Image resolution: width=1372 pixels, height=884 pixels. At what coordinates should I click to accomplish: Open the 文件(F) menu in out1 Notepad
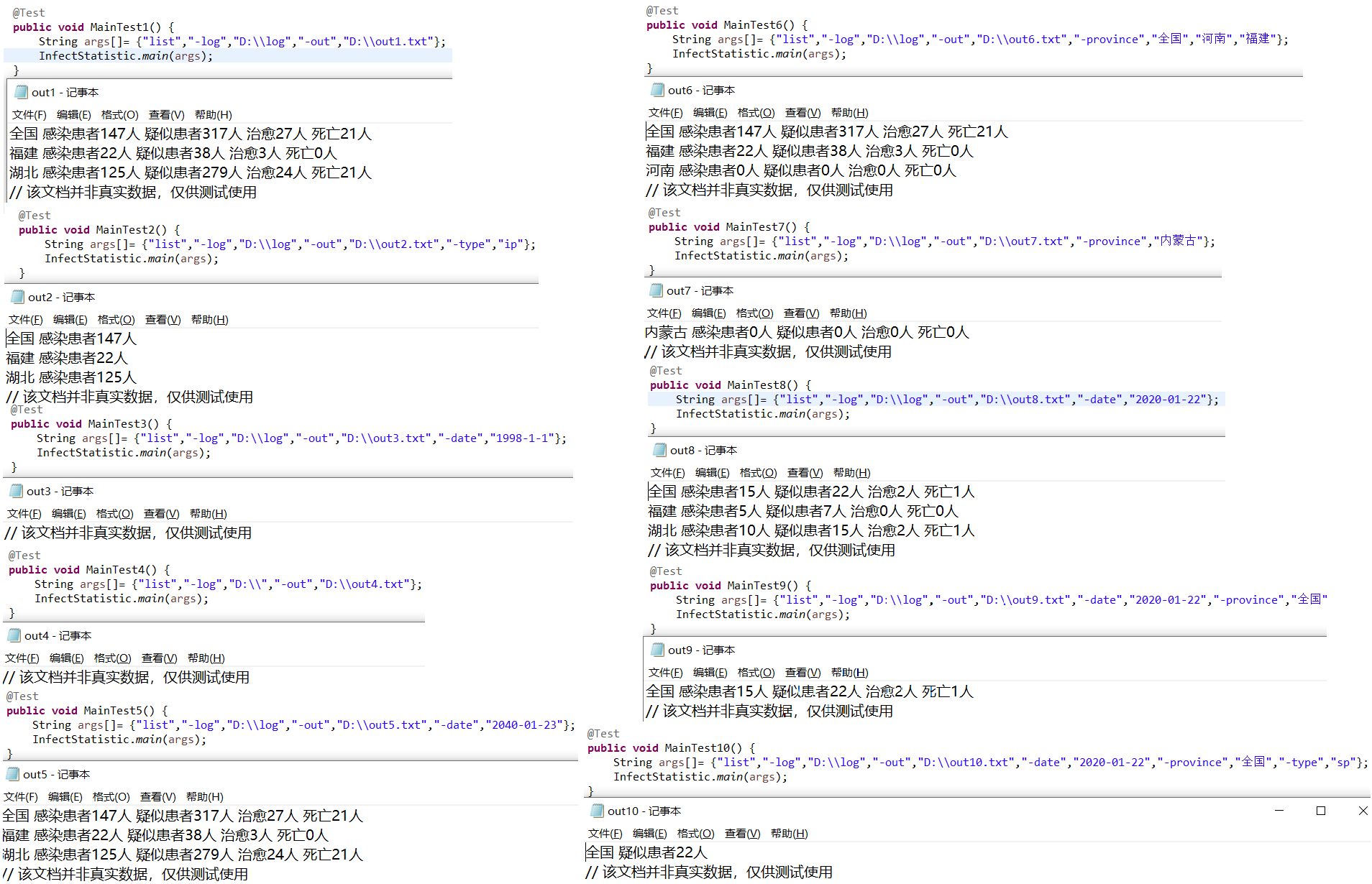click(x=29, y=115)
